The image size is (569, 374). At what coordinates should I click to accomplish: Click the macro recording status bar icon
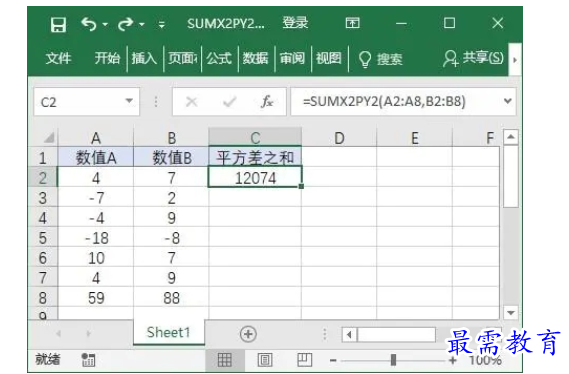tap(89, 359)
